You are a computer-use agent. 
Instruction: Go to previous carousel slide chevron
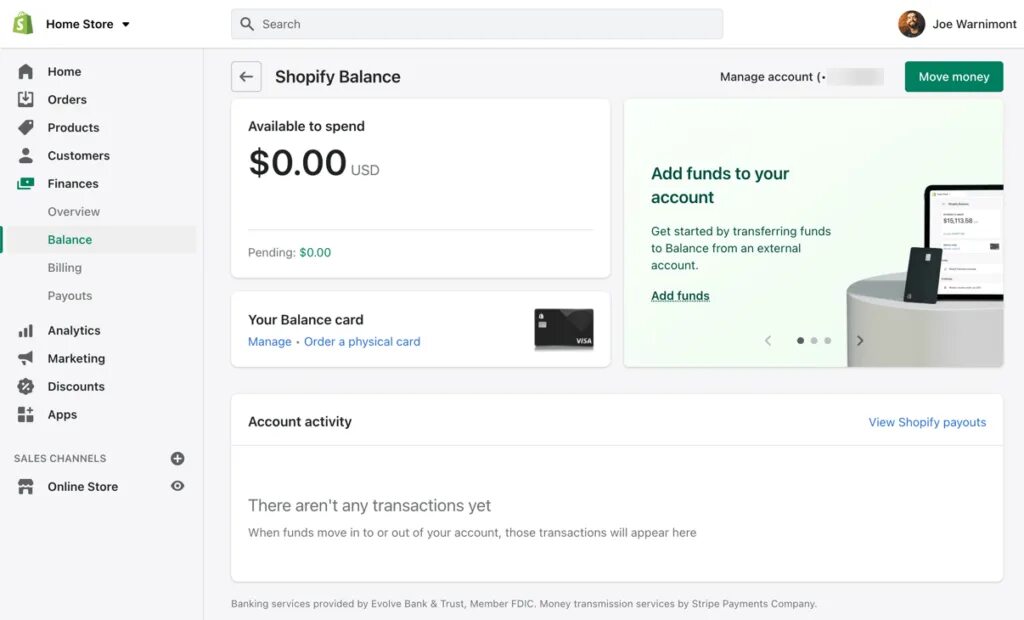pyautogui.click(x=768, y=340)
